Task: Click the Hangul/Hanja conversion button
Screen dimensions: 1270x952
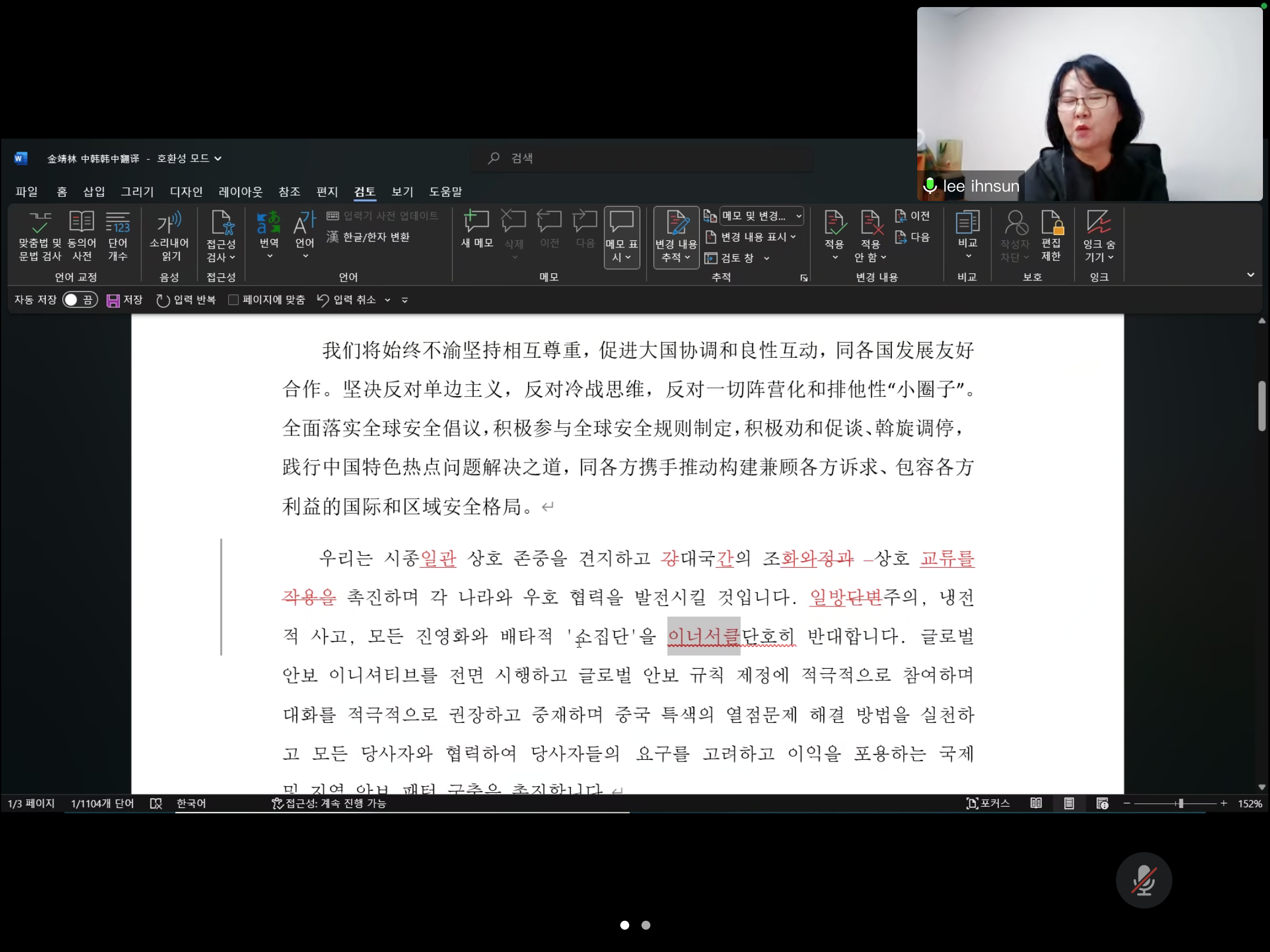Action: (x=369, y=237)
